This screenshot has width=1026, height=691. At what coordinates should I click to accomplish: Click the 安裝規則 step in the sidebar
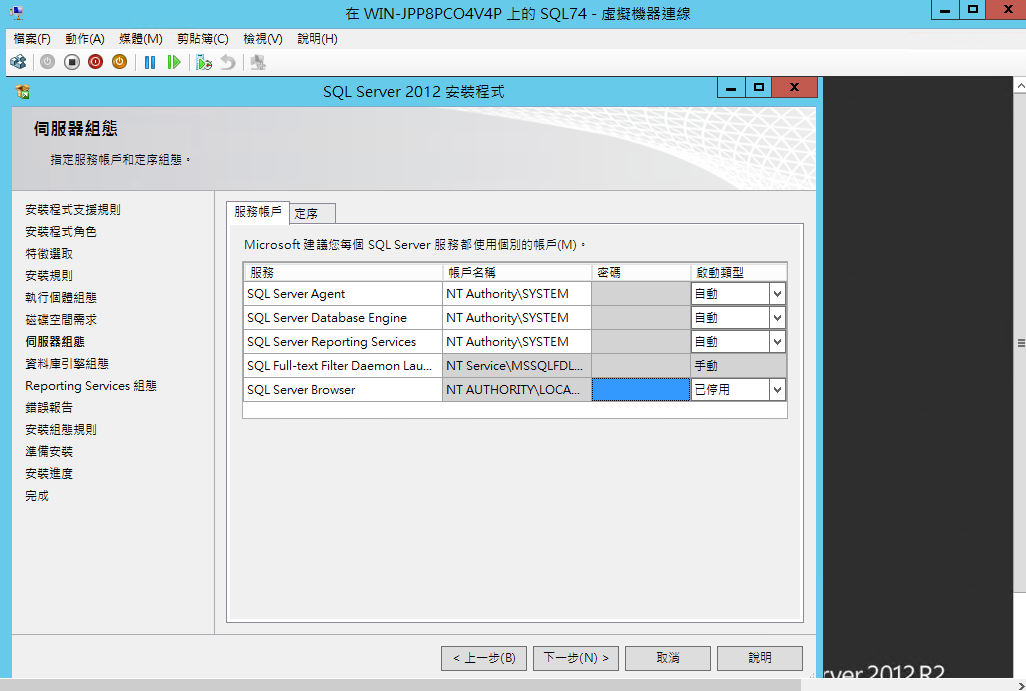coord(49,275)
